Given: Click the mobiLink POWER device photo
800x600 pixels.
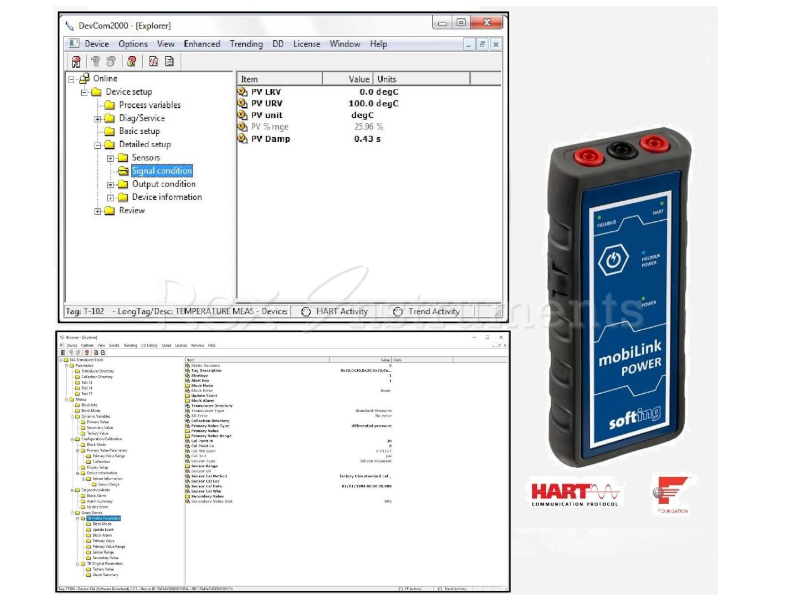Looking at the screenshot, I should click(x=619, y=297).
